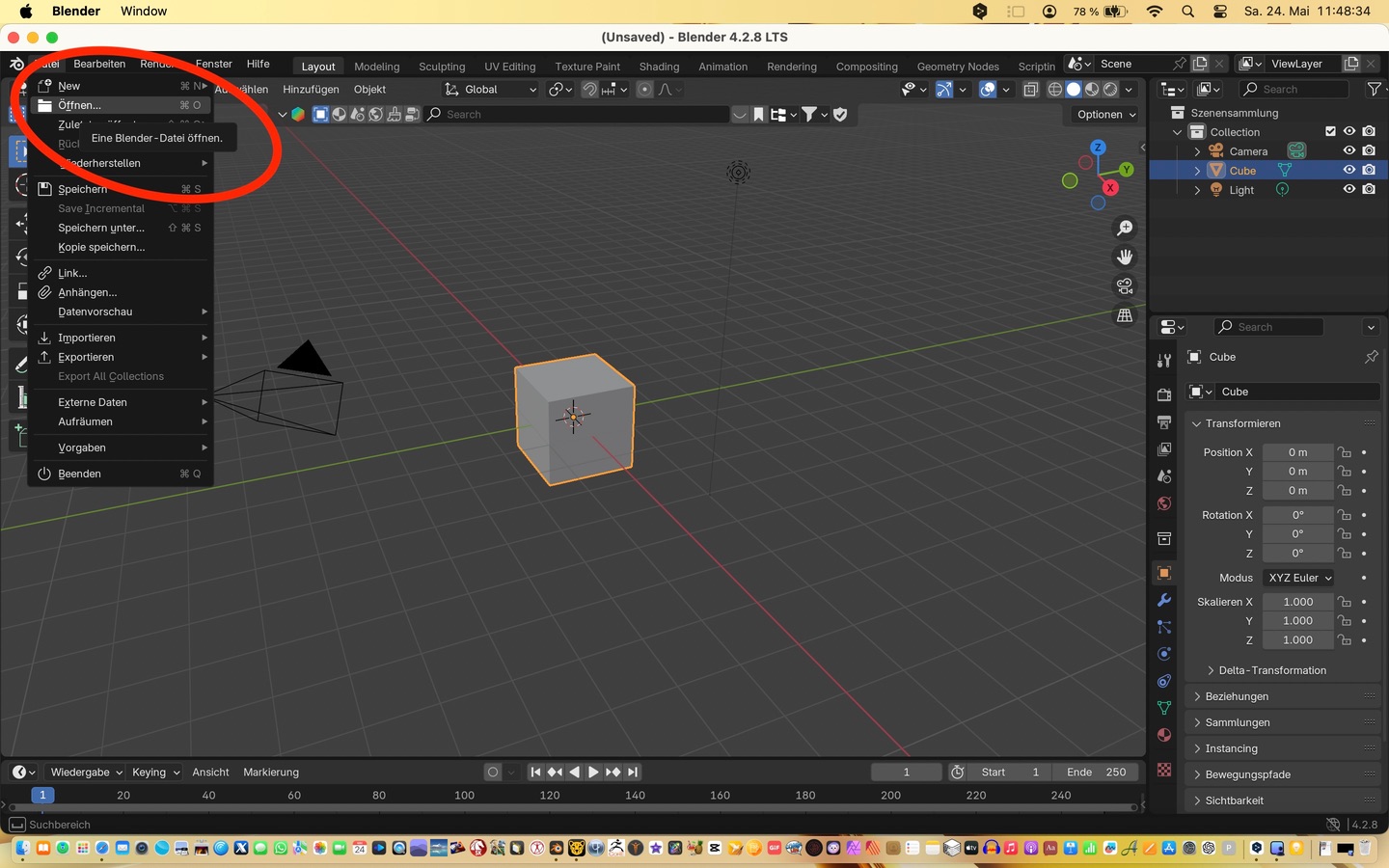Jump to the timeline's first frame

click(x=535, y=773)
